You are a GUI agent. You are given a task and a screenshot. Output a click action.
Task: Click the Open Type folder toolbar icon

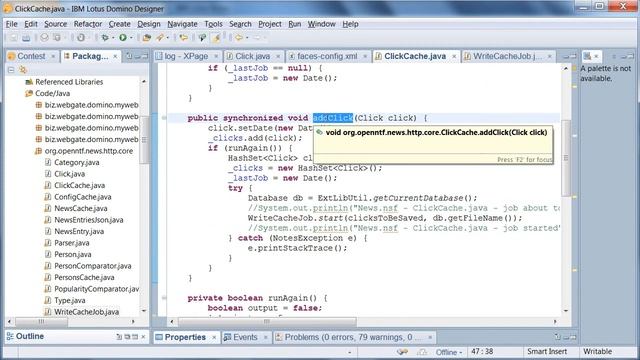[x=147, y=38]
